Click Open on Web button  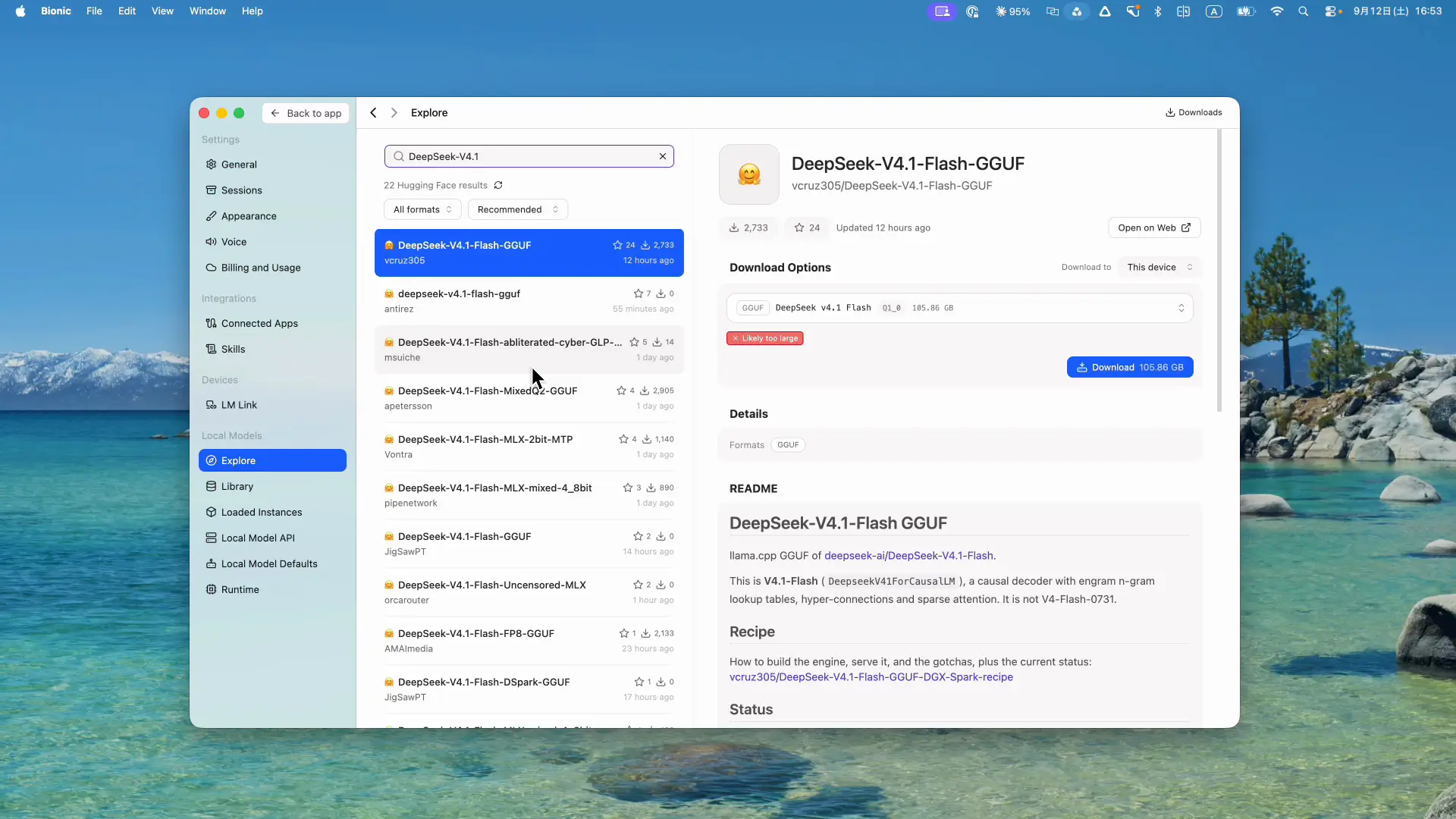pyautogui.click(x=1154, y=227)
